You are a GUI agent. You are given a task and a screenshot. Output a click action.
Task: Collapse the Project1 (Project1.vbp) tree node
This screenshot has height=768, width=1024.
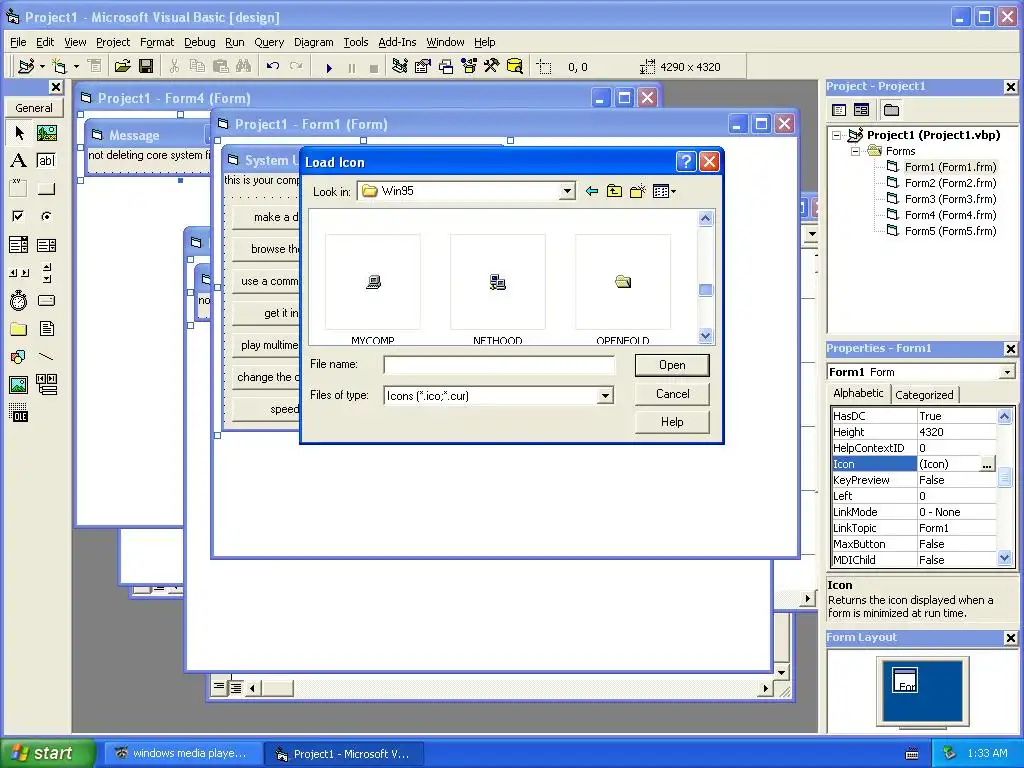point(837,135)
